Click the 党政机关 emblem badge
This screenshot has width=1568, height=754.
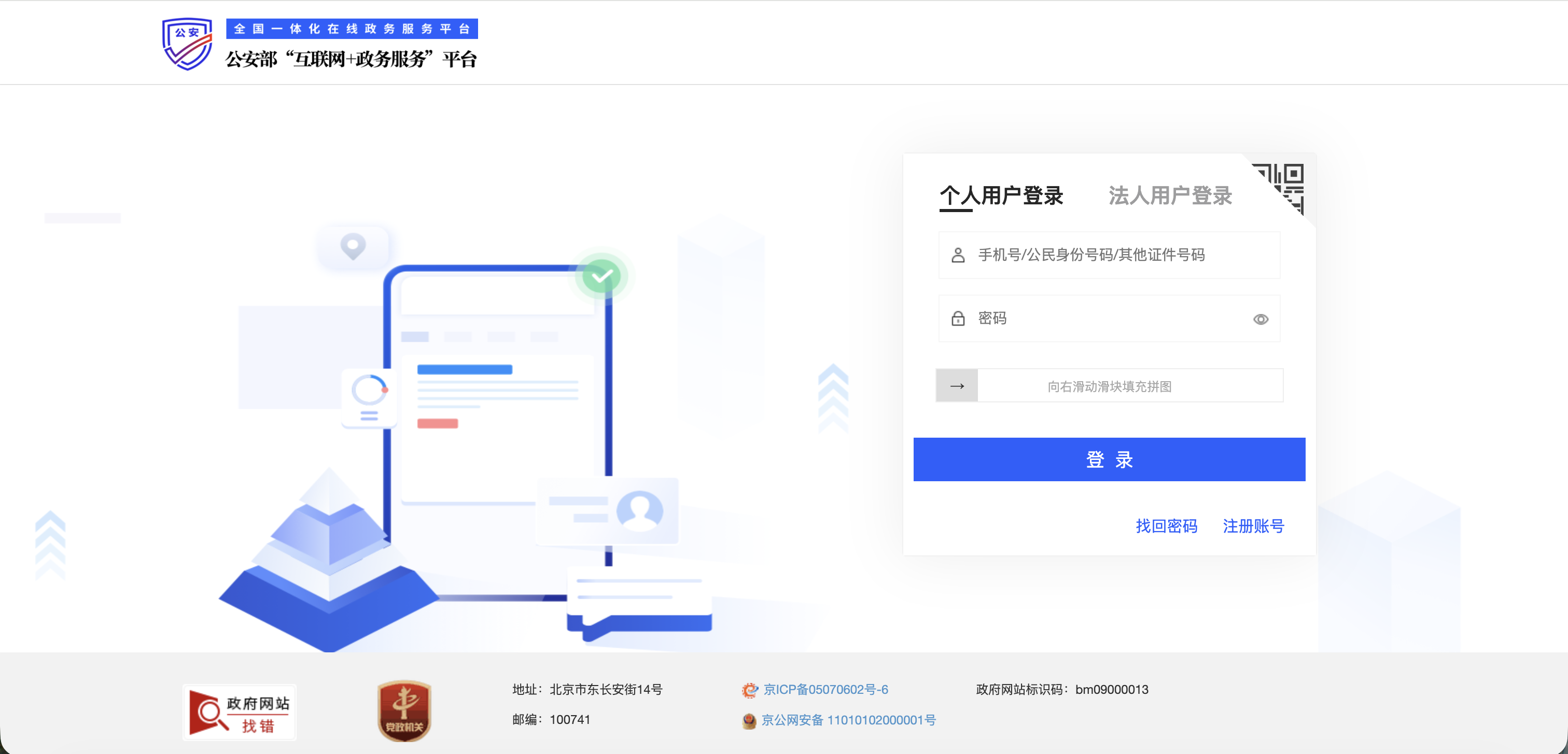(403, 710)
